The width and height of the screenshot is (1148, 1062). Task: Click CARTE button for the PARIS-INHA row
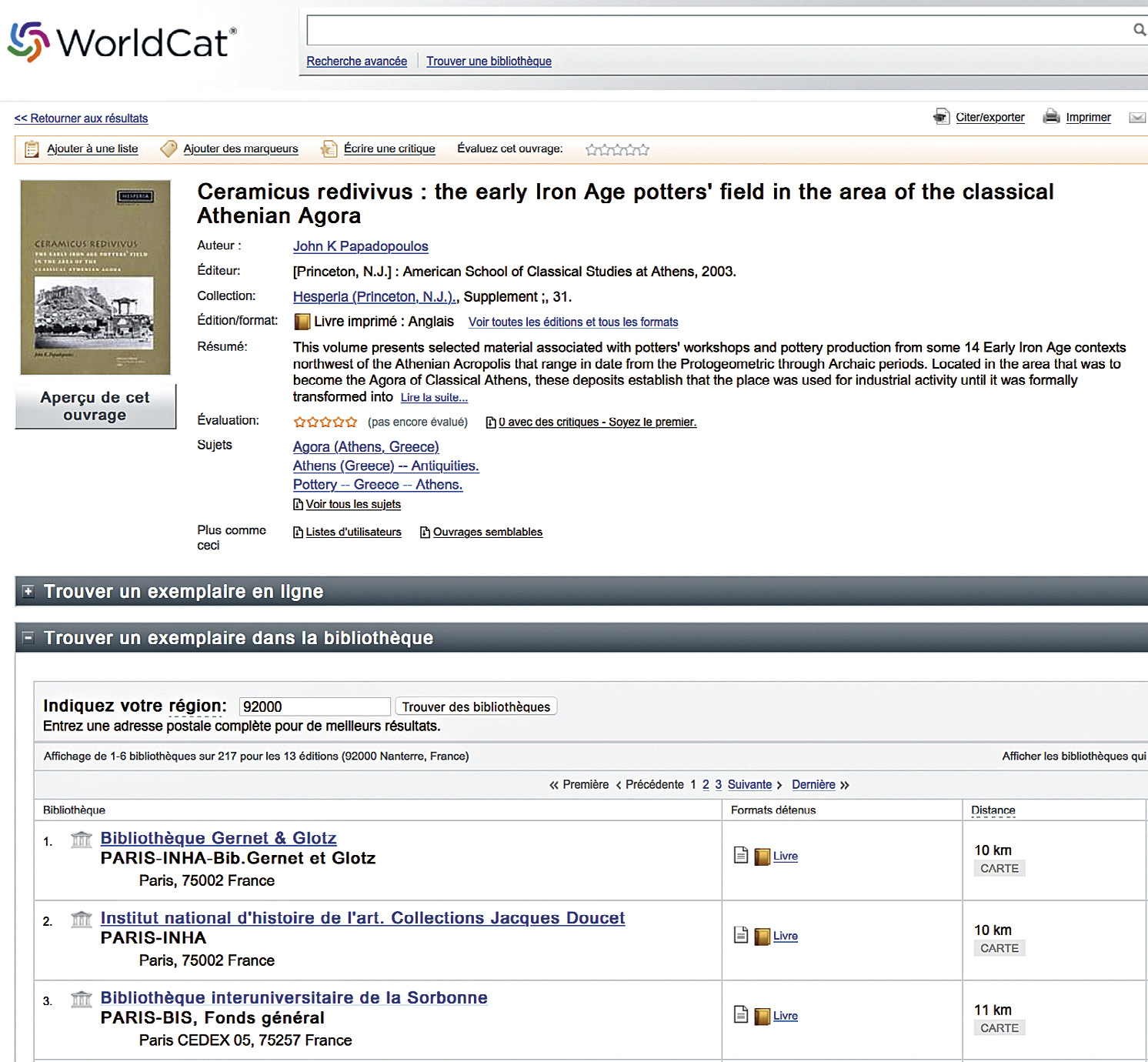point(999,948)
